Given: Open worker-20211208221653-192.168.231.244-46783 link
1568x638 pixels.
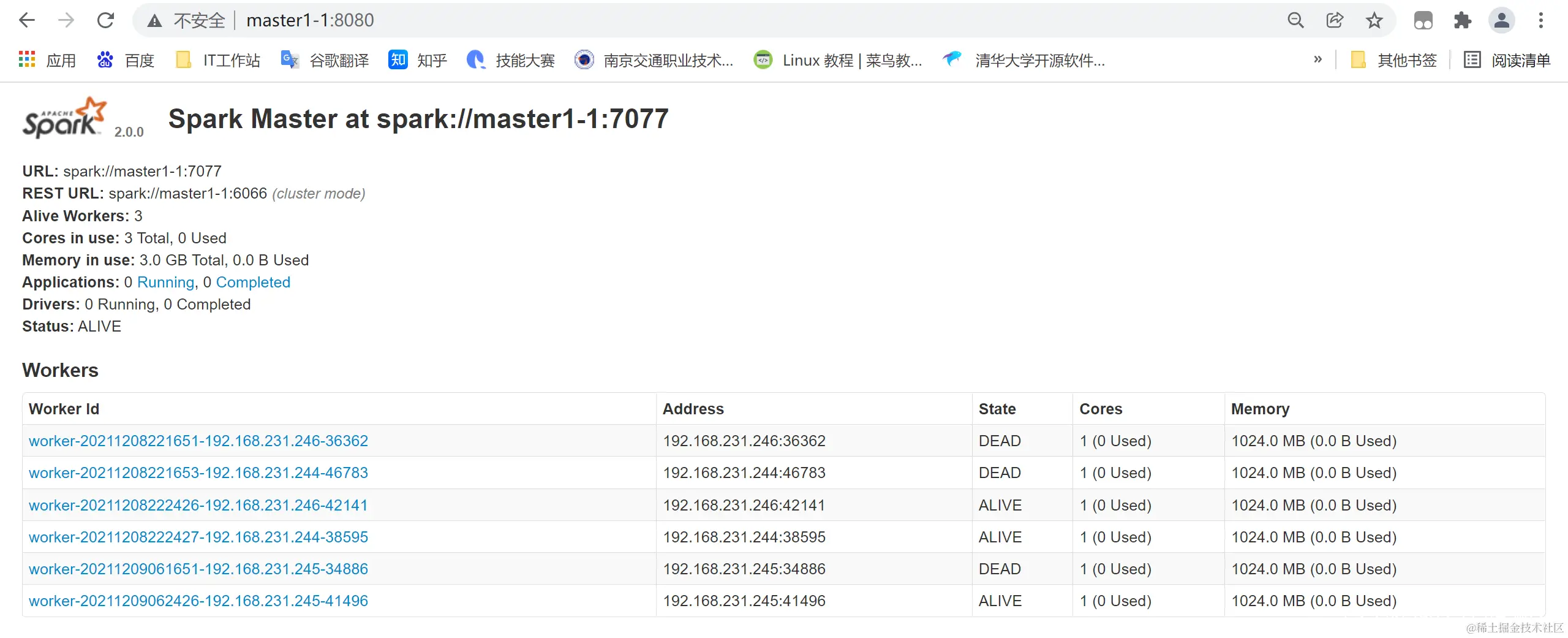Looking at the screenshot, I should pos(198,473).
